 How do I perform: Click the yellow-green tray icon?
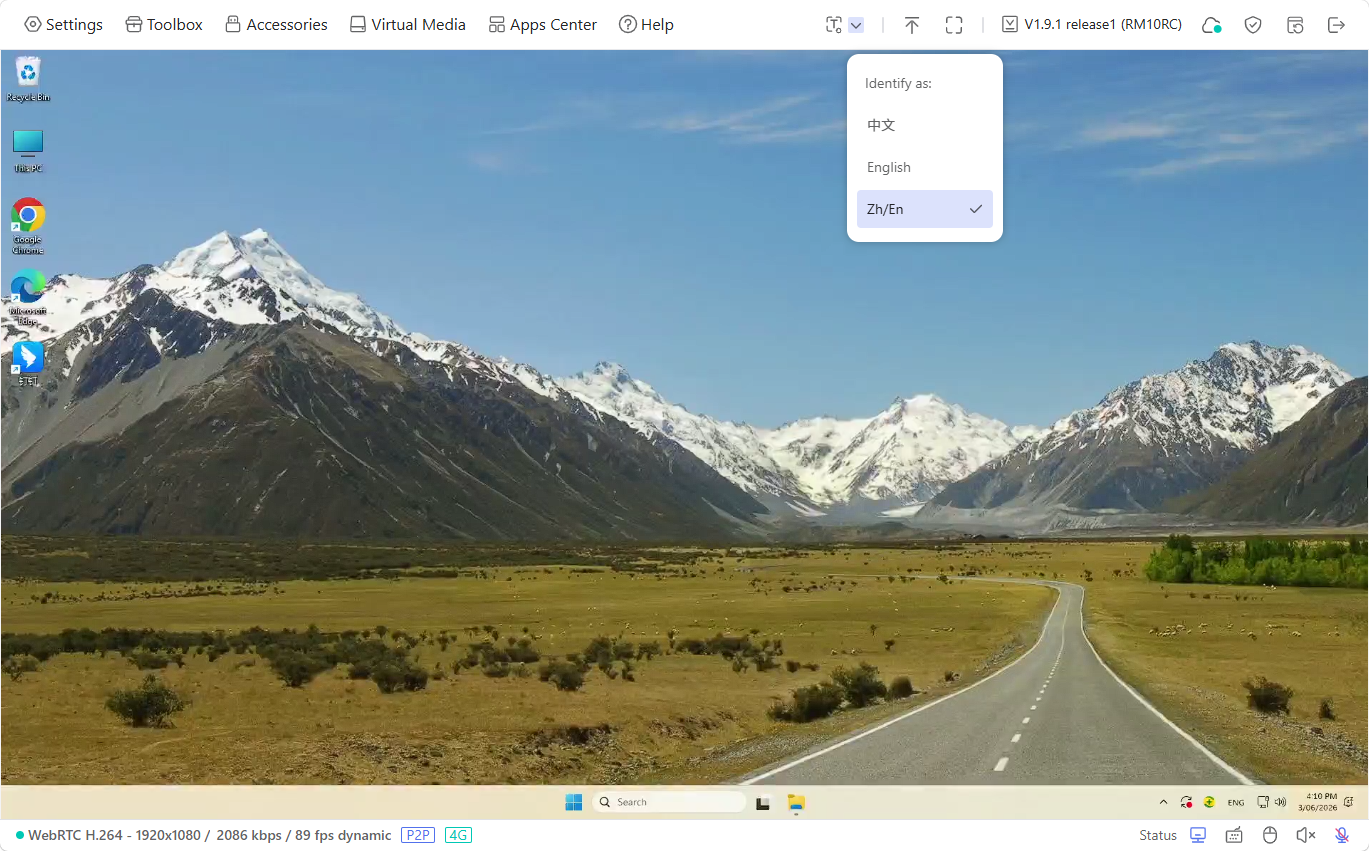(x=1209, y=802)
